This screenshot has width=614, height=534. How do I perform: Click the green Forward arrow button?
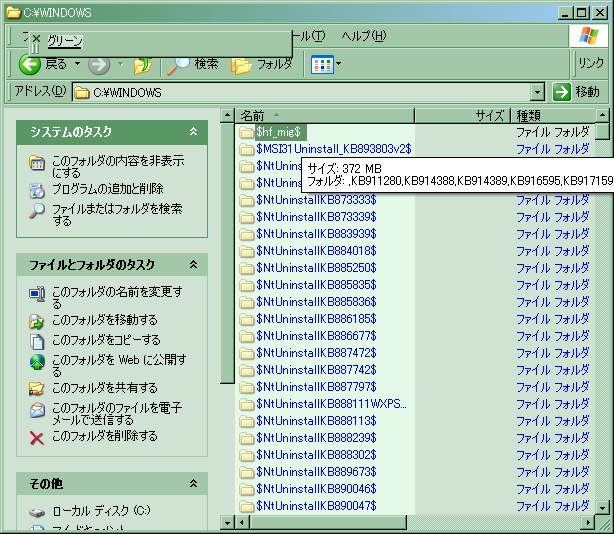point(99,65)
